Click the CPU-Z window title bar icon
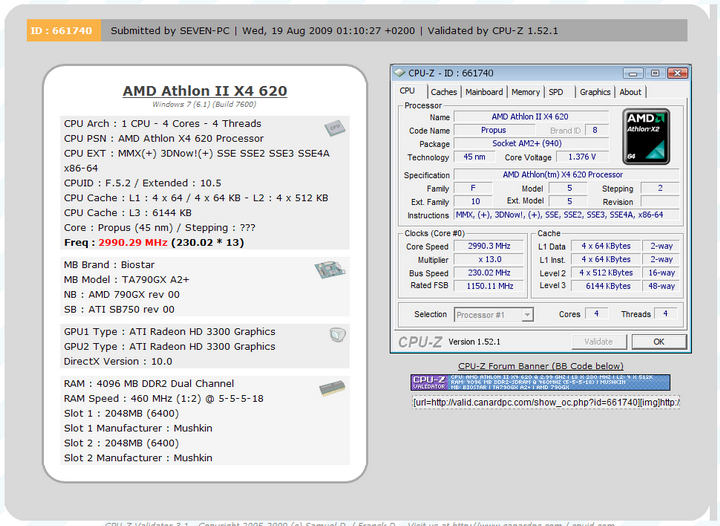The image size is (720, 526). pos(399,73)
